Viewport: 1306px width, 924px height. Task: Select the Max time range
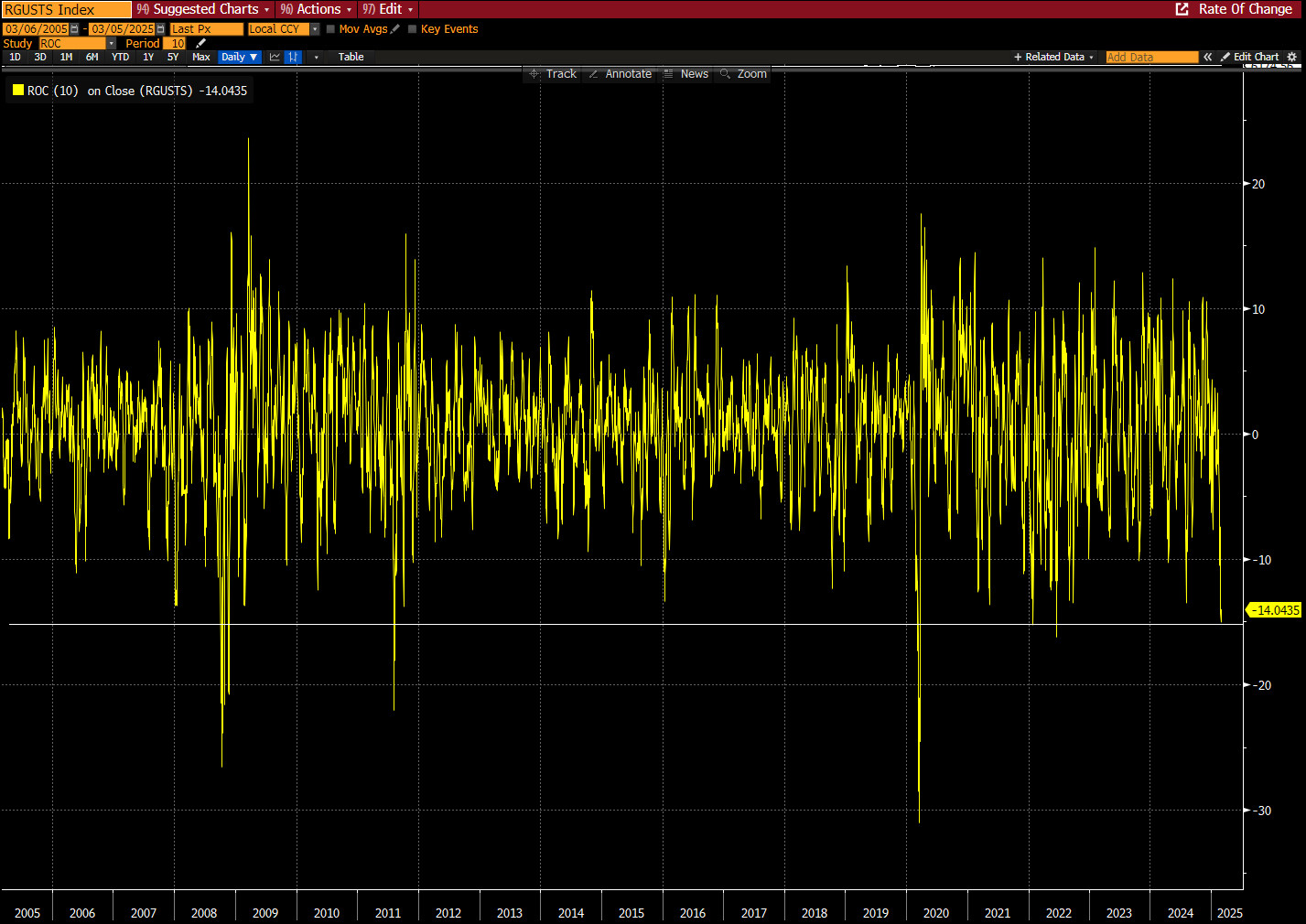pos(201,57)
